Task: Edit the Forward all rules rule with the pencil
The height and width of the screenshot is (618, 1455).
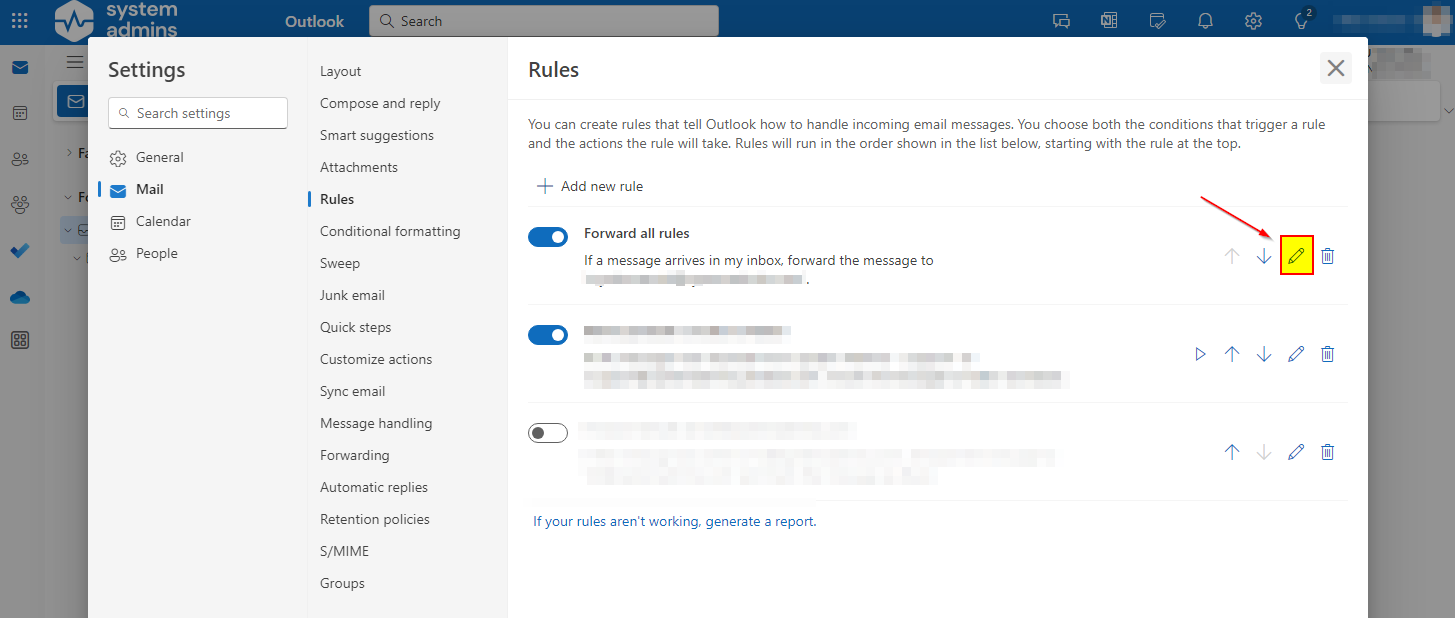Action: click(x=1296, y=255)
